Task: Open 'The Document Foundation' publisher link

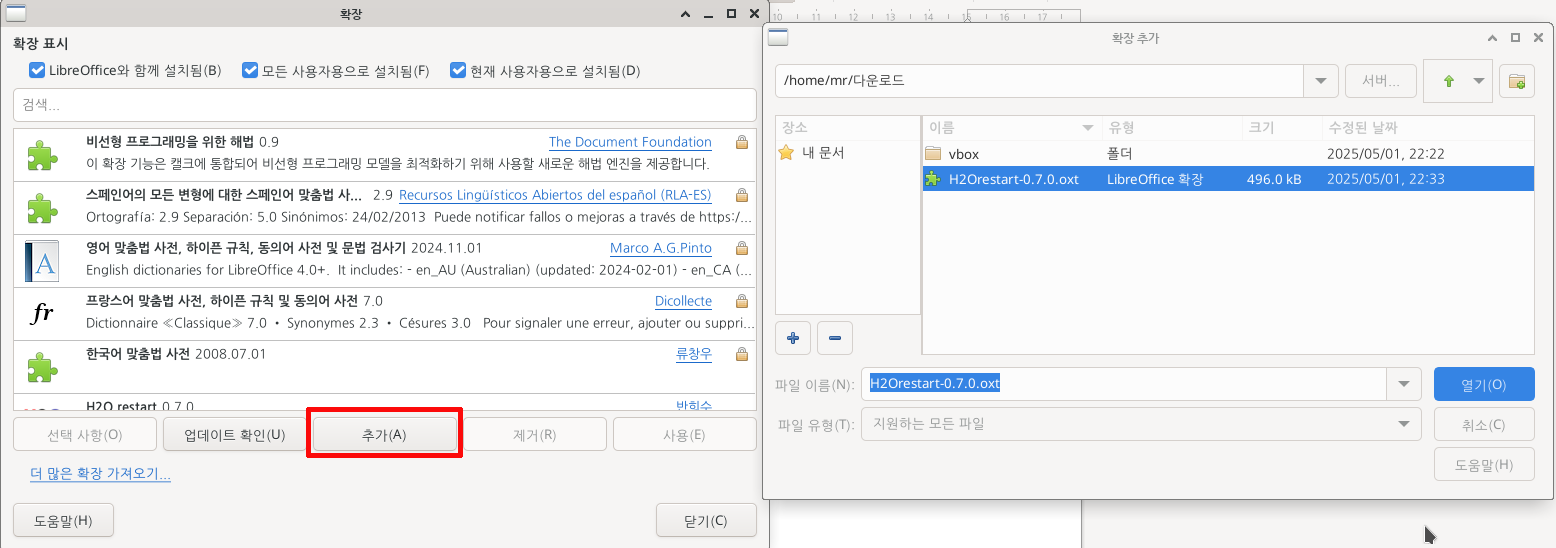Action: pyautogui.click(x=630, y=142)
